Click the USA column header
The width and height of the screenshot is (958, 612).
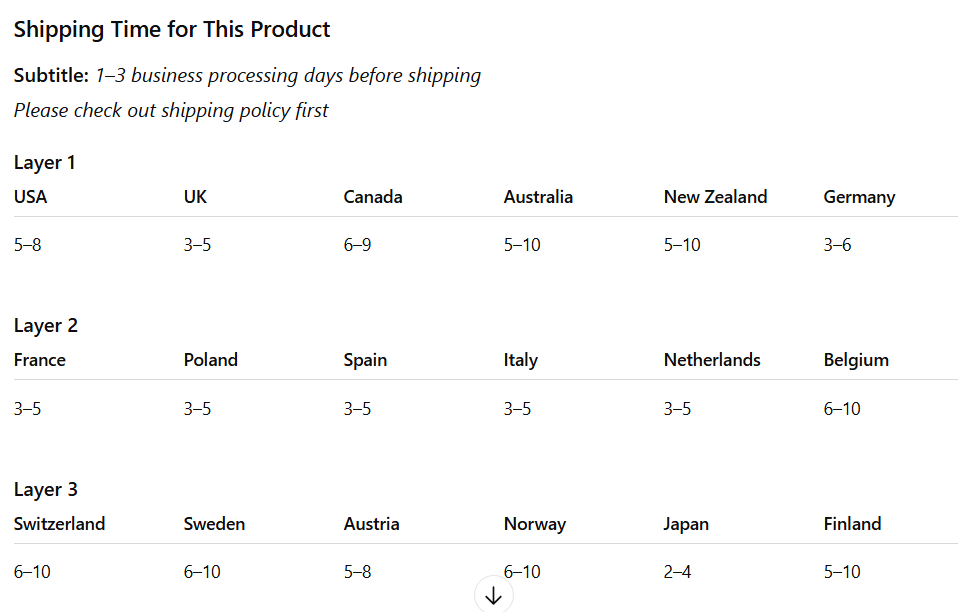click(x=31, y=197)
